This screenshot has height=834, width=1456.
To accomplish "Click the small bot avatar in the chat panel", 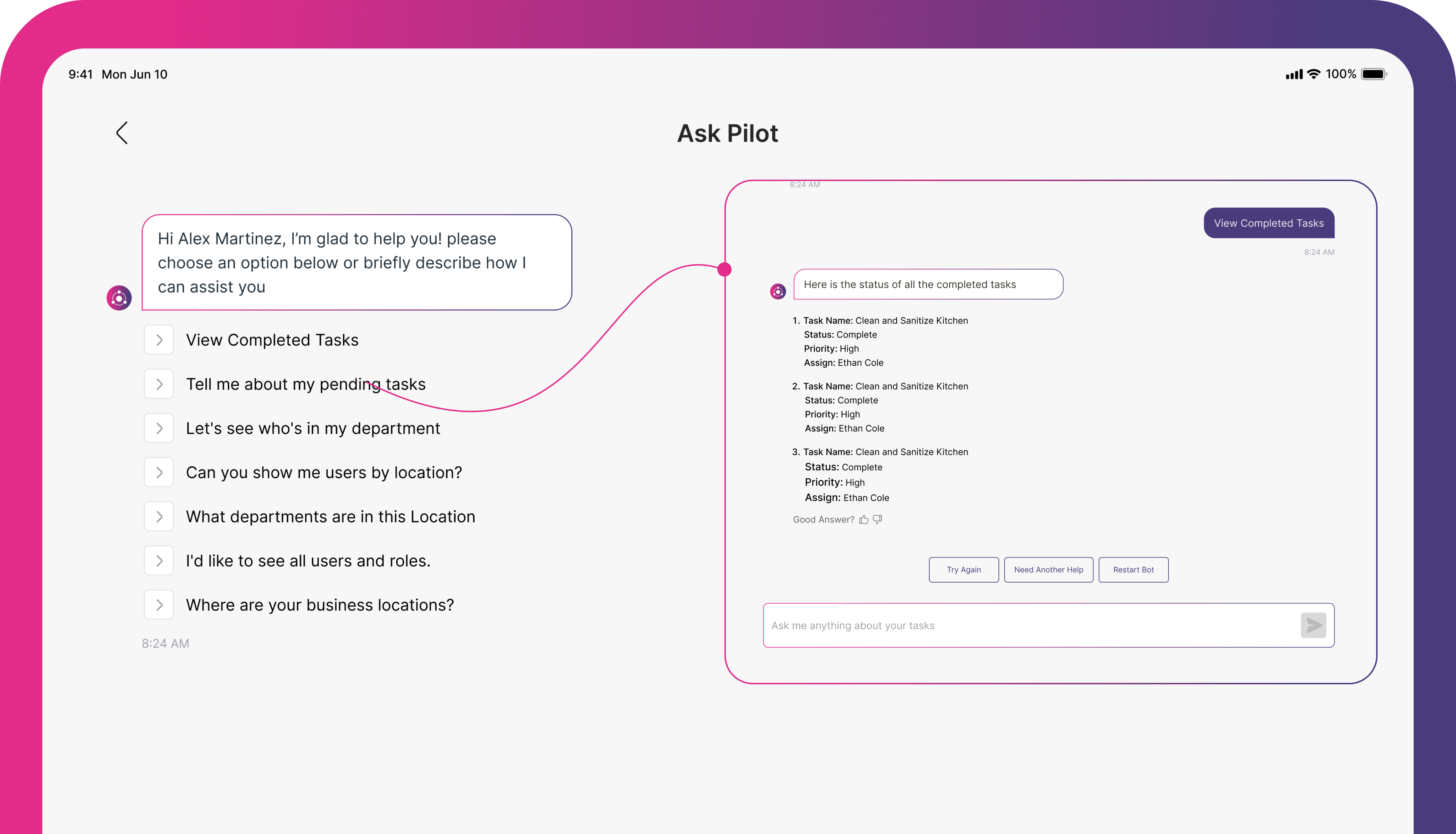I will 778,292.
